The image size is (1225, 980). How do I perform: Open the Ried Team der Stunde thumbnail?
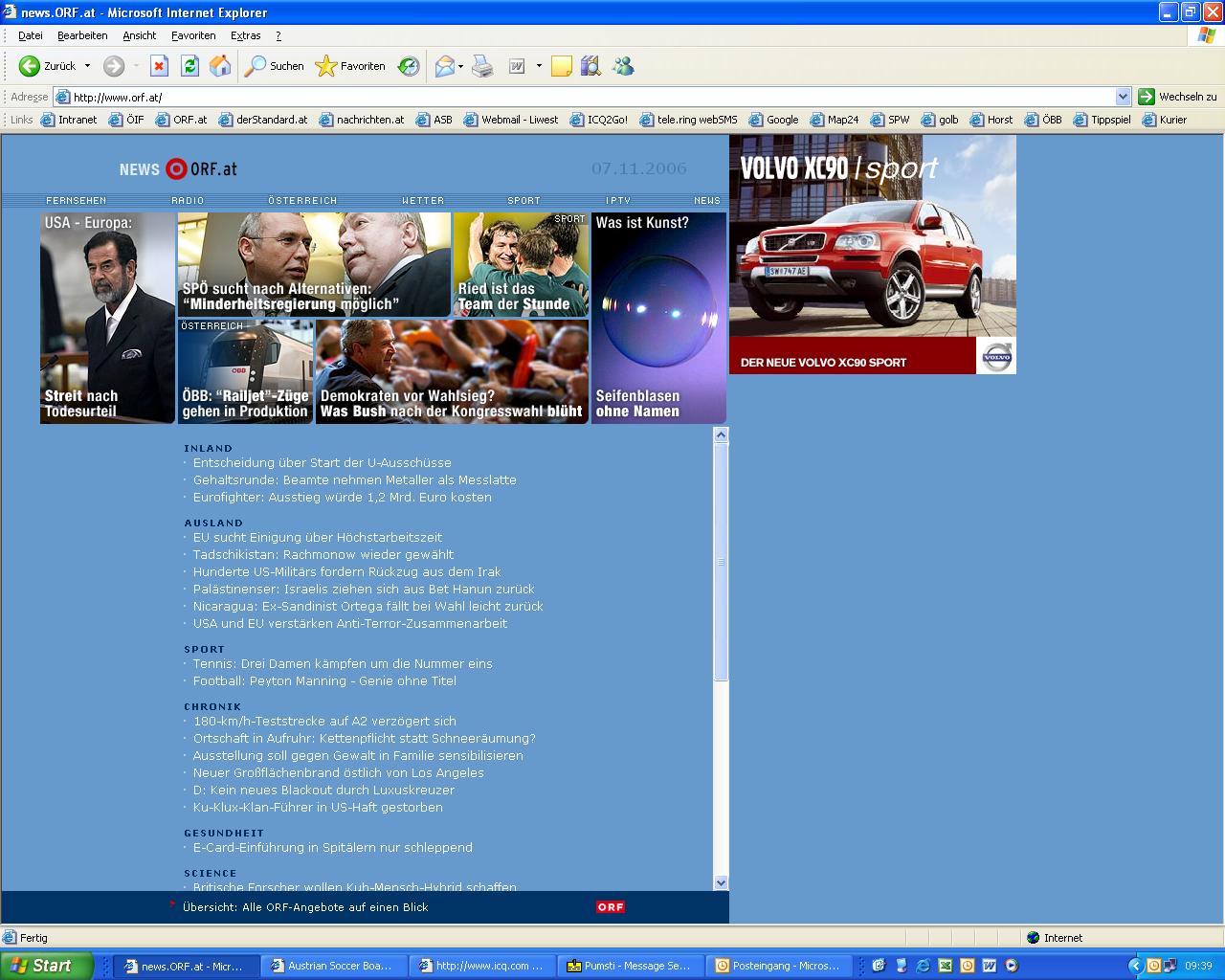tap(521, 264)
